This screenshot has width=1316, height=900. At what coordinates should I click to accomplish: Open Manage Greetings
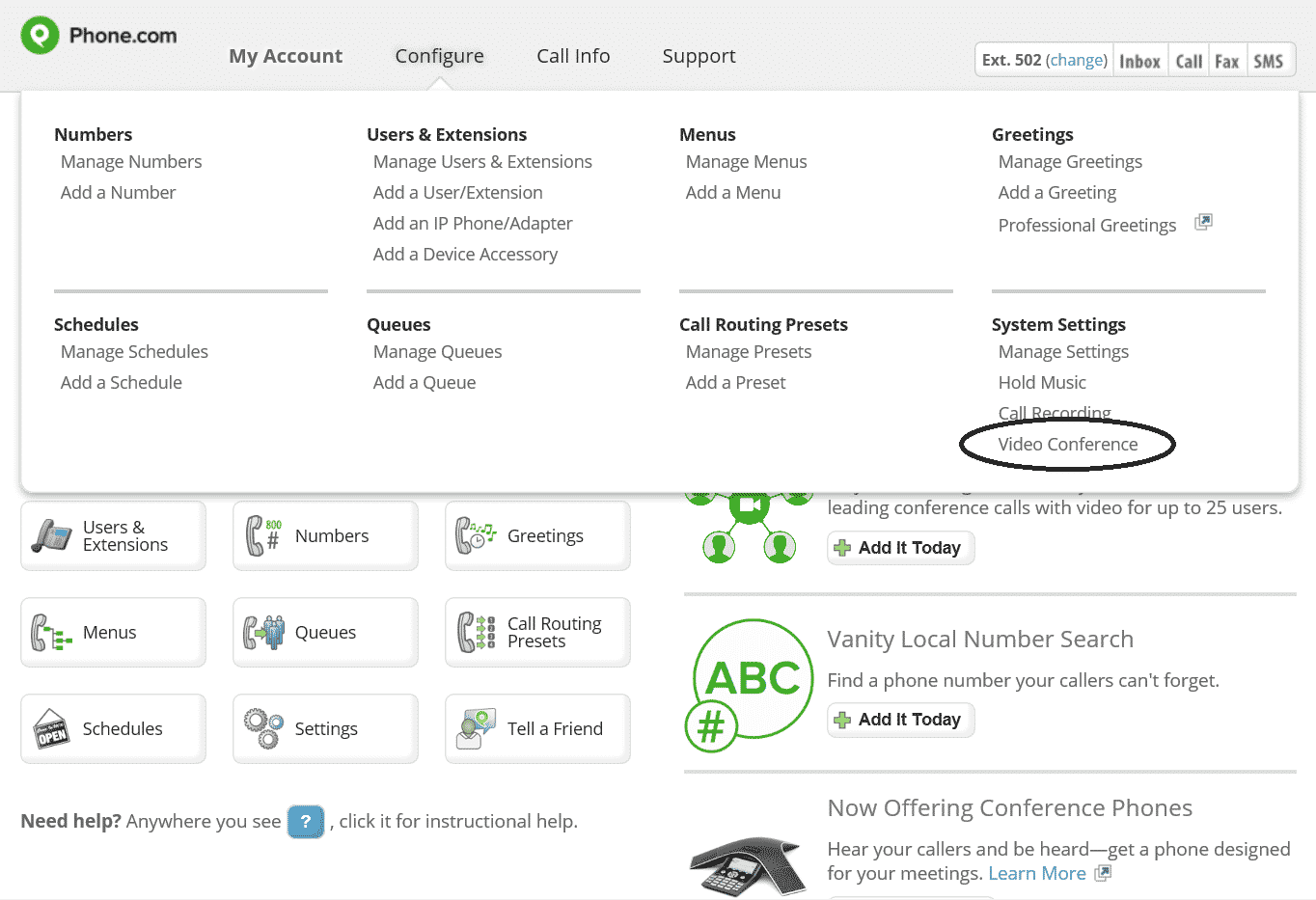(x=1070, y=162)
